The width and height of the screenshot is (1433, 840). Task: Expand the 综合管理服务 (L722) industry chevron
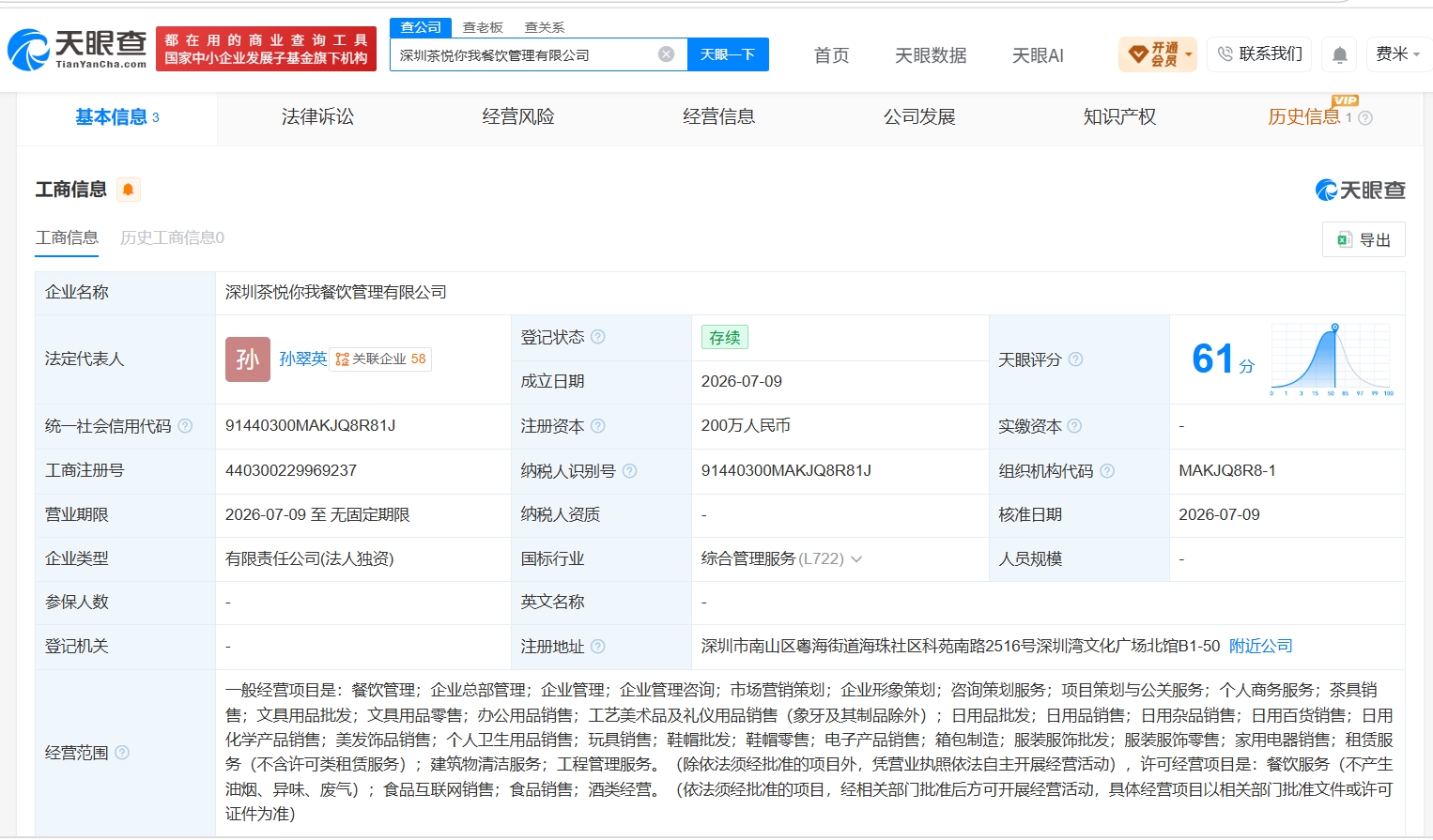[x=856, y=559]
